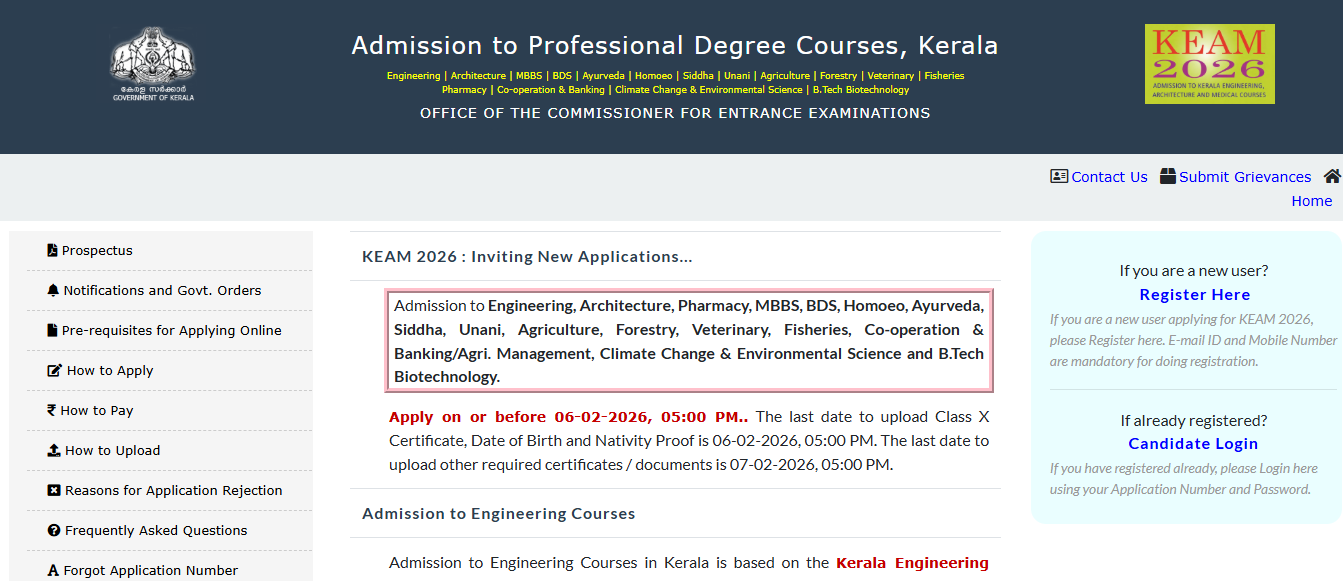The width and height of the screenshot is (1343, 581).
Task: Open the Candidate Login link
Action: [1192, 443]
